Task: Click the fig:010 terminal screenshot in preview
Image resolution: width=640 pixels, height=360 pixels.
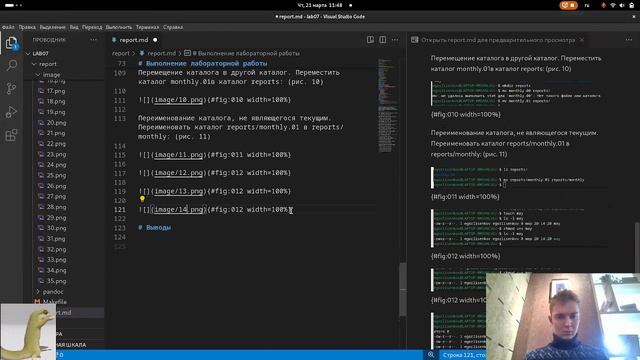Action: pyautogui.click(x=516, y=93)
